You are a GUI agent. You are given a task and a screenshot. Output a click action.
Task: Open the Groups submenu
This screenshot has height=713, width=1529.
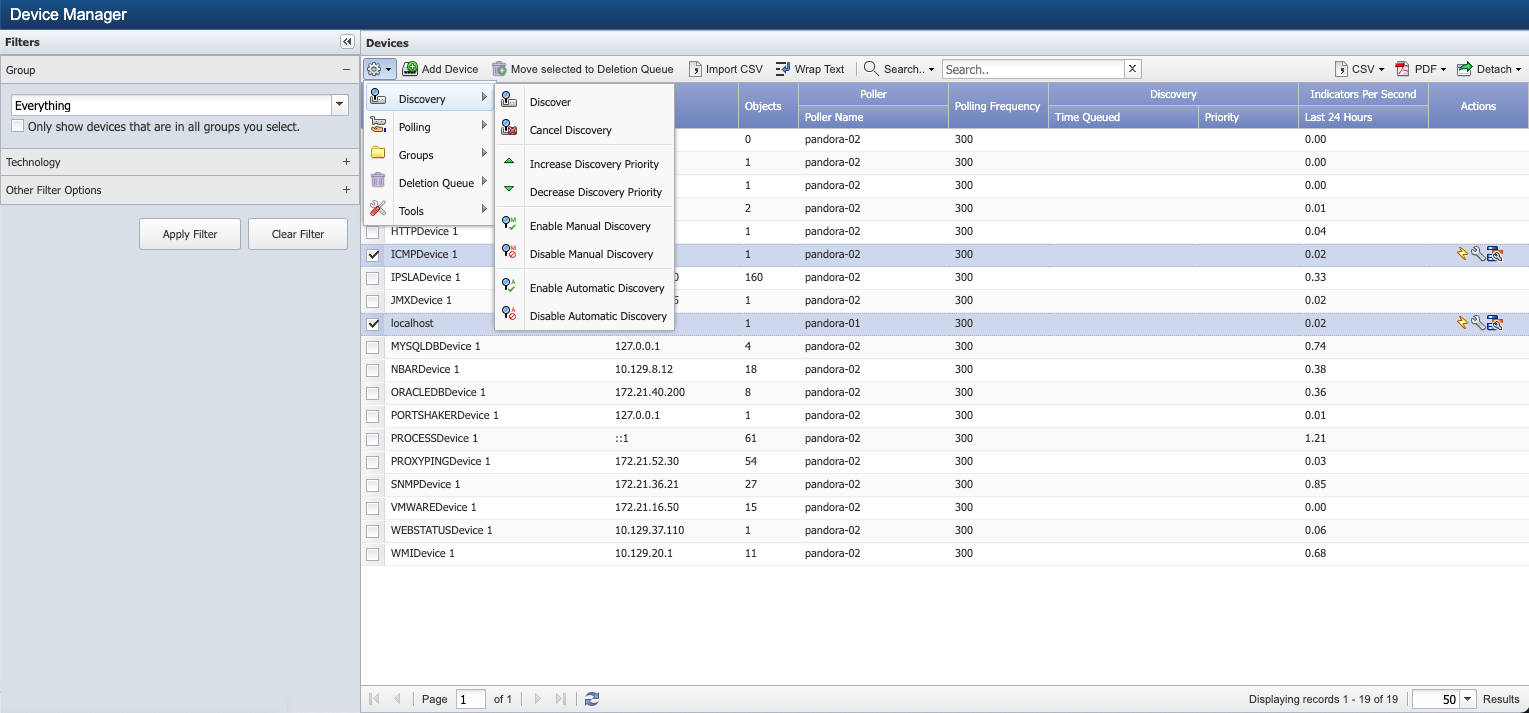[428, 155]
